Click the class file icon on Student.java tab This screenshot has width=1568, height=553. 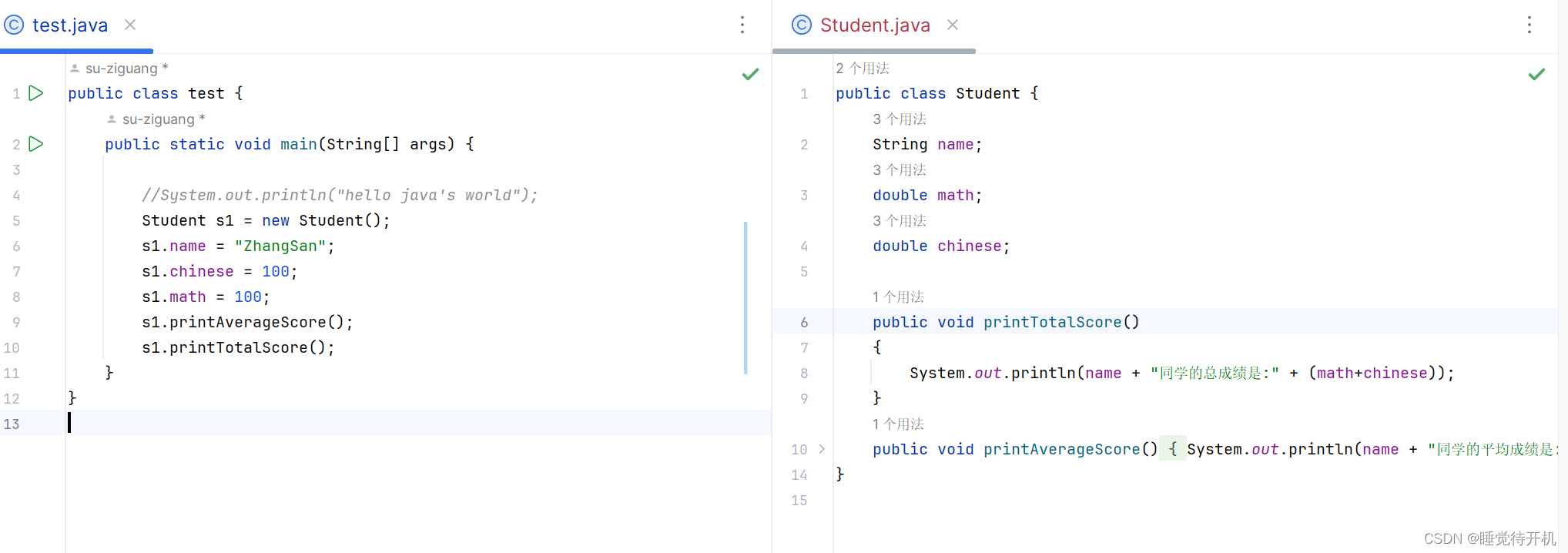[x=802, y=25]
